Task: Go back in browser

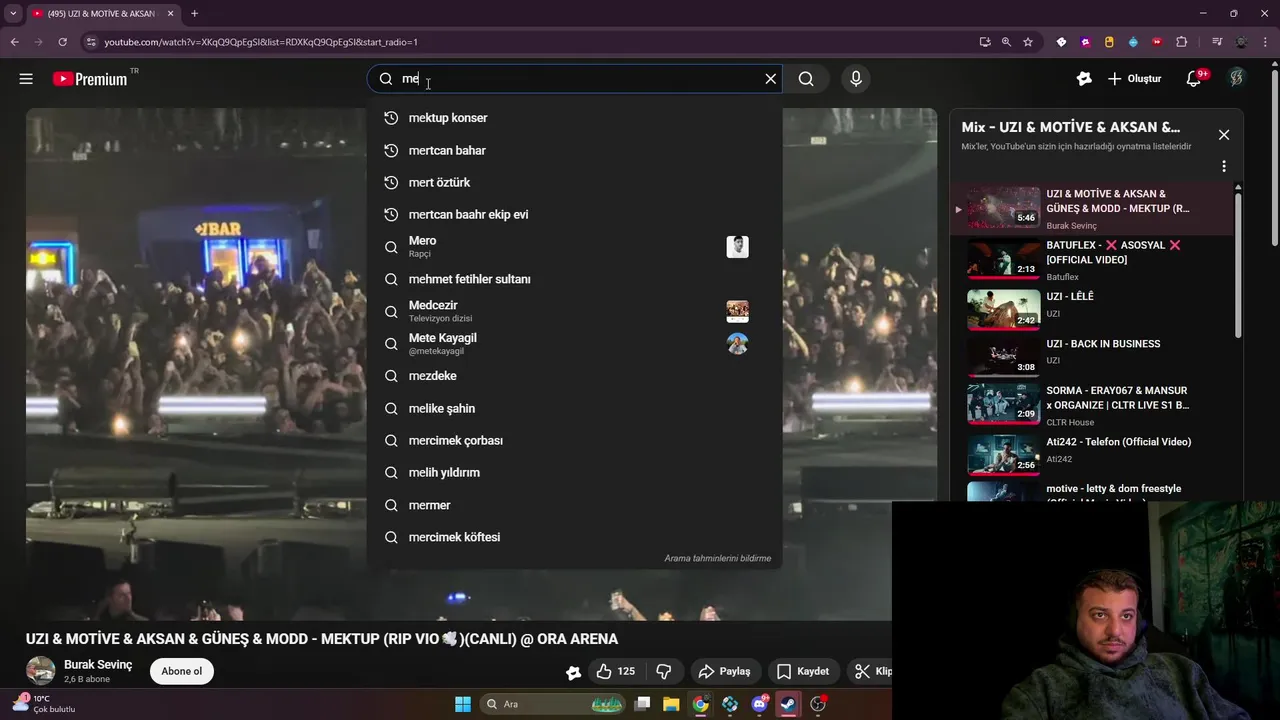Action: click(14, 42)
